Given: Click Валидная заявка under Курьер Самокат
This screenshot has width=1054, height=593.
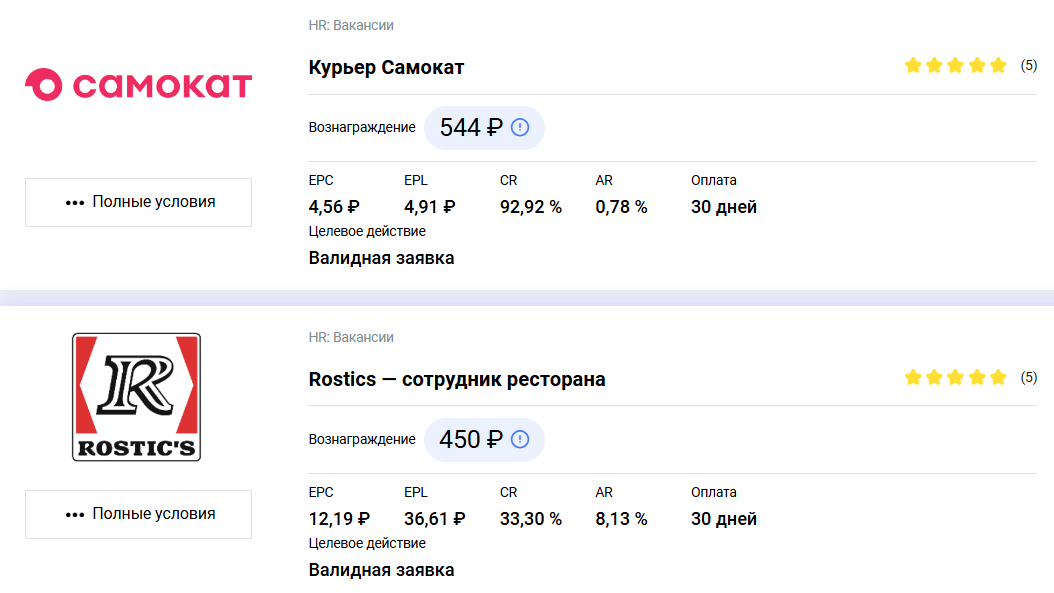Looking at the screenshot, I should click(381, 258).
